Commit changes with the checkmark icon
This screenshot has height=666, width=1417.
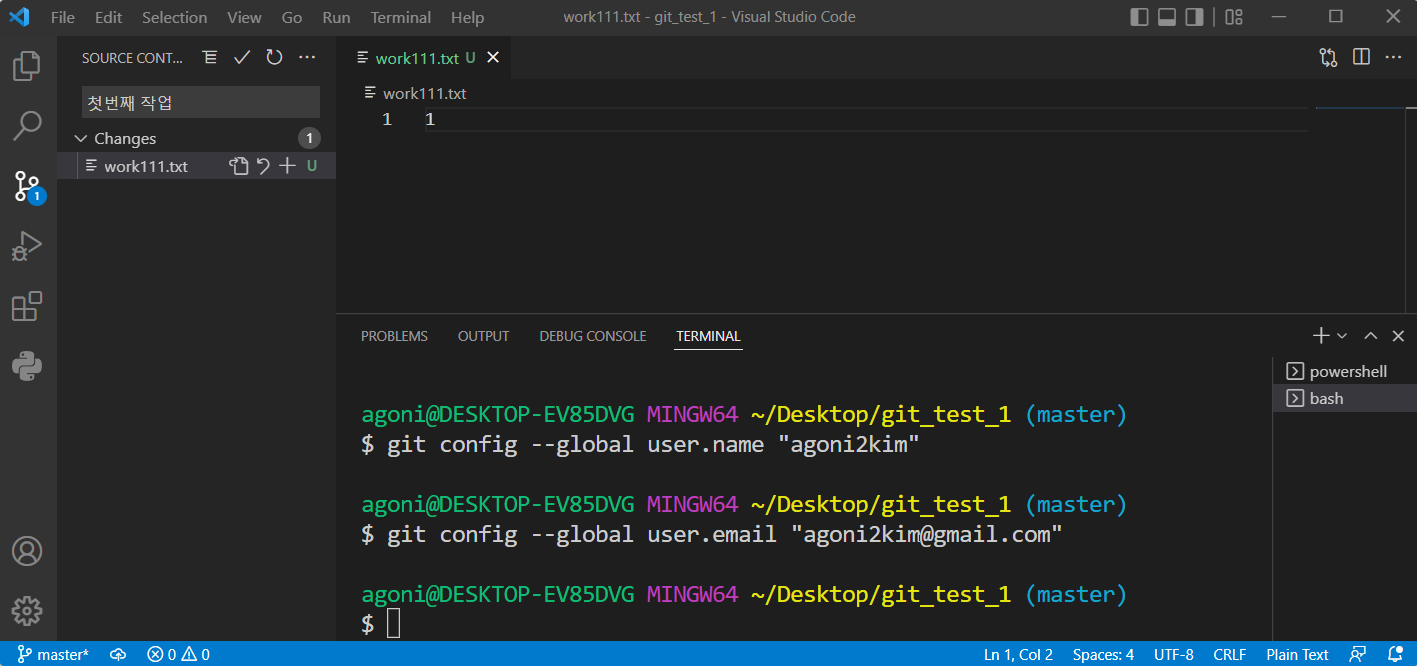pos(241,58)
